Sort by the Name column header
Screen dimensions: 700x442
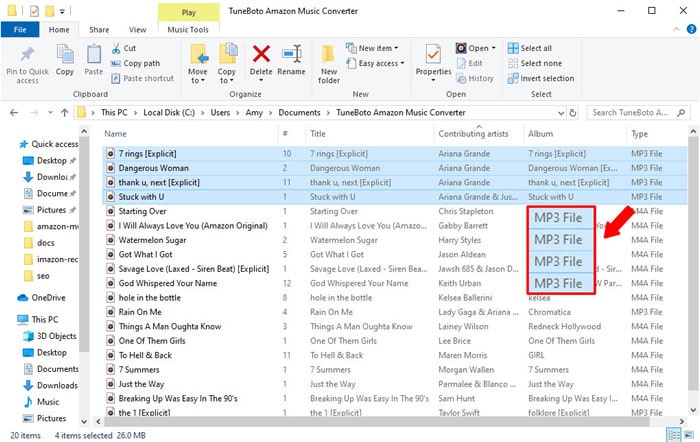click(116, 134)
